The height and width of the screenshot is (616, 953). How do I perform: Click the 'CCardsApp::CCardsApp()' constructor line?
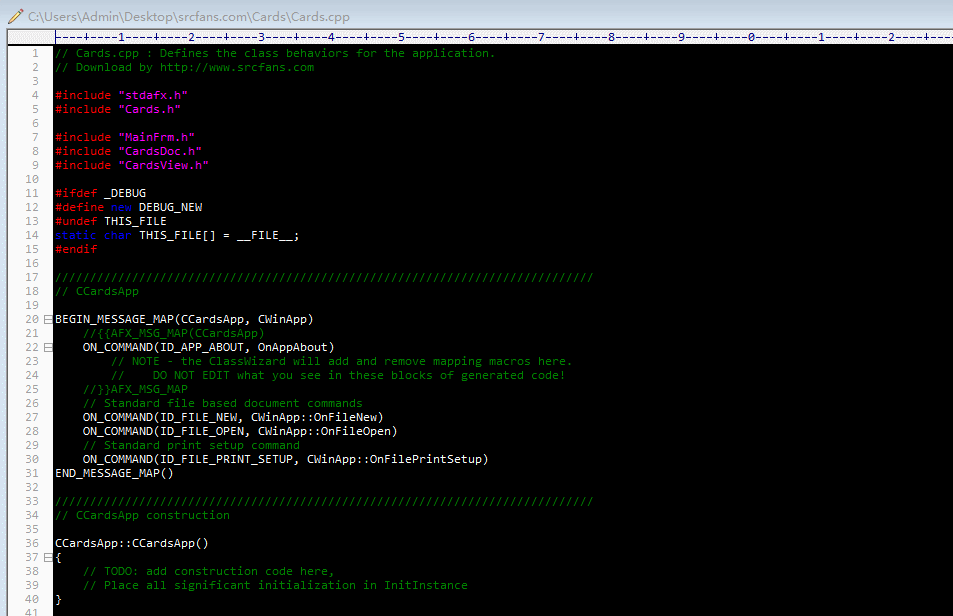click(x=132, y=543)
